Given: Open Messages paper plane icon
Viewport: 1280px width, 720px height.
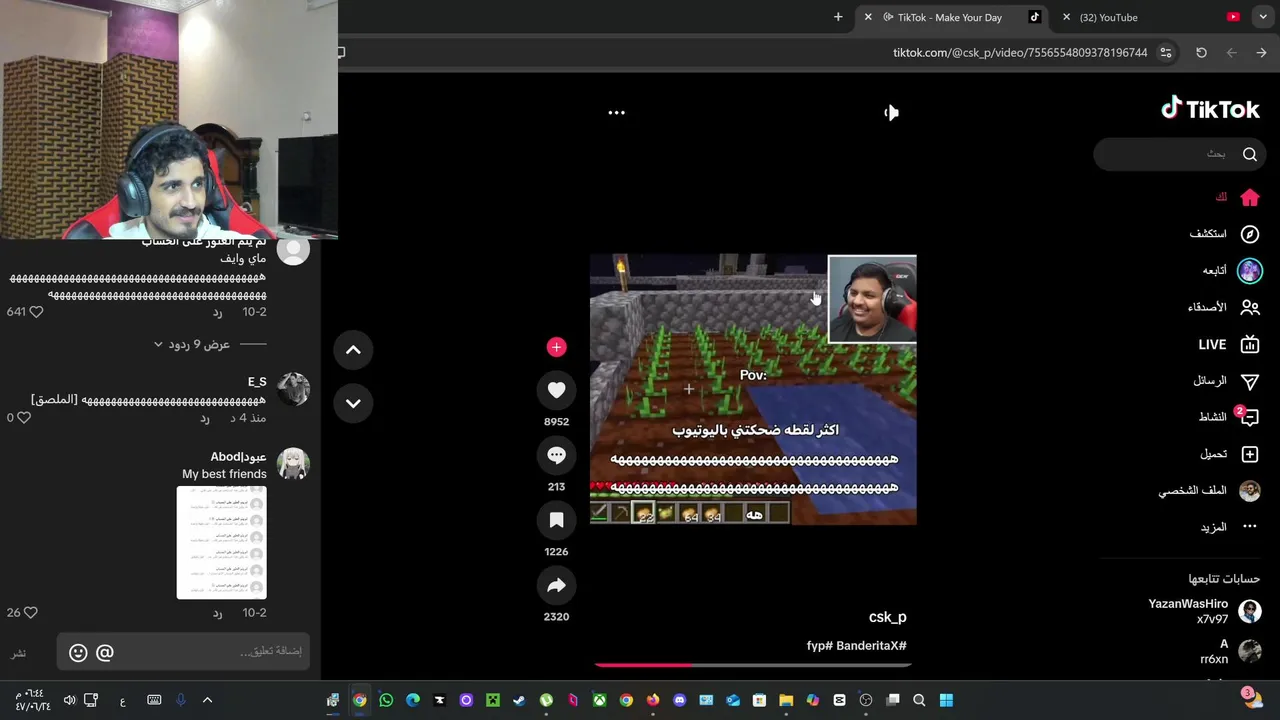Looking at the screenshot, I should point(1249,381).
